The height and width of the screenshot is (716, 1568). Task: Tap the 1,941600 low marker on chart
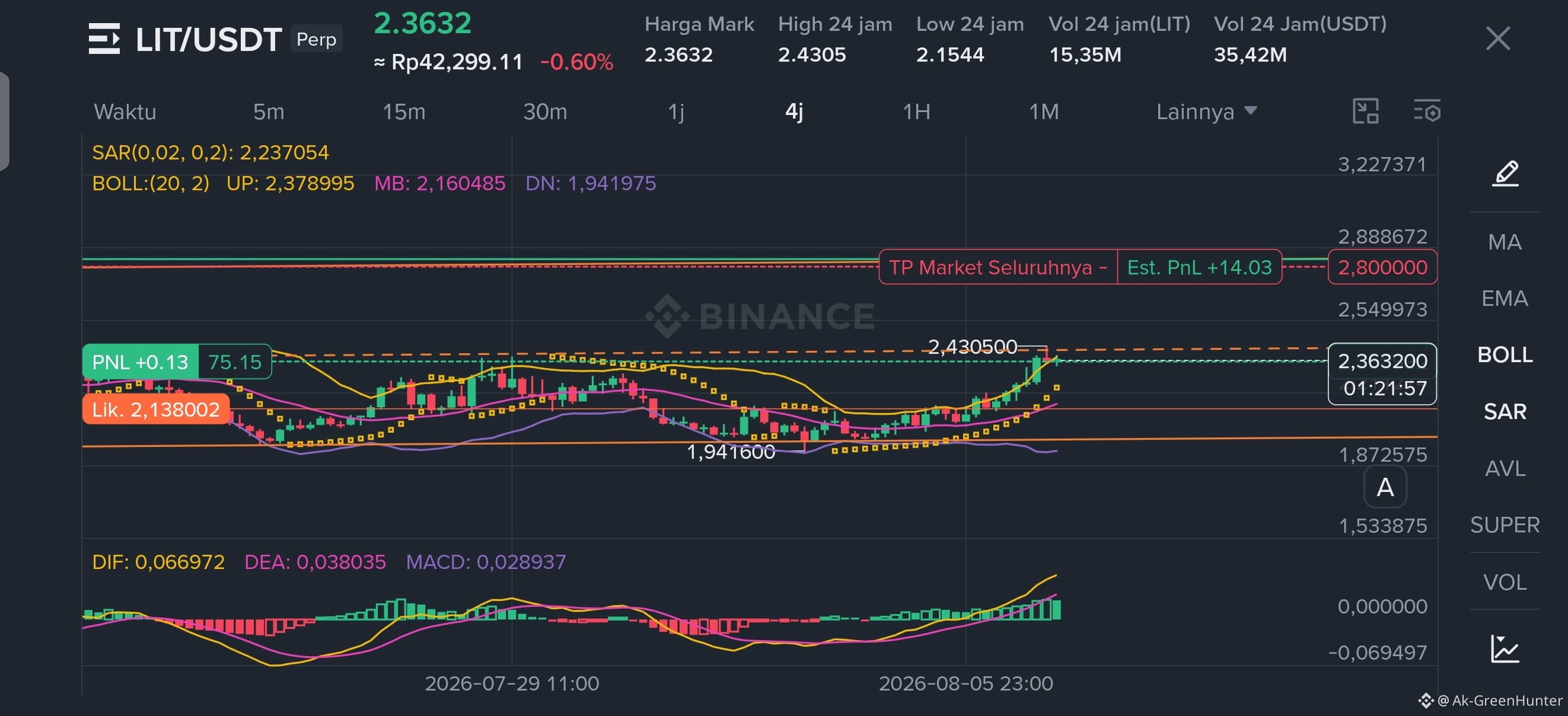(x=731, y=452)
